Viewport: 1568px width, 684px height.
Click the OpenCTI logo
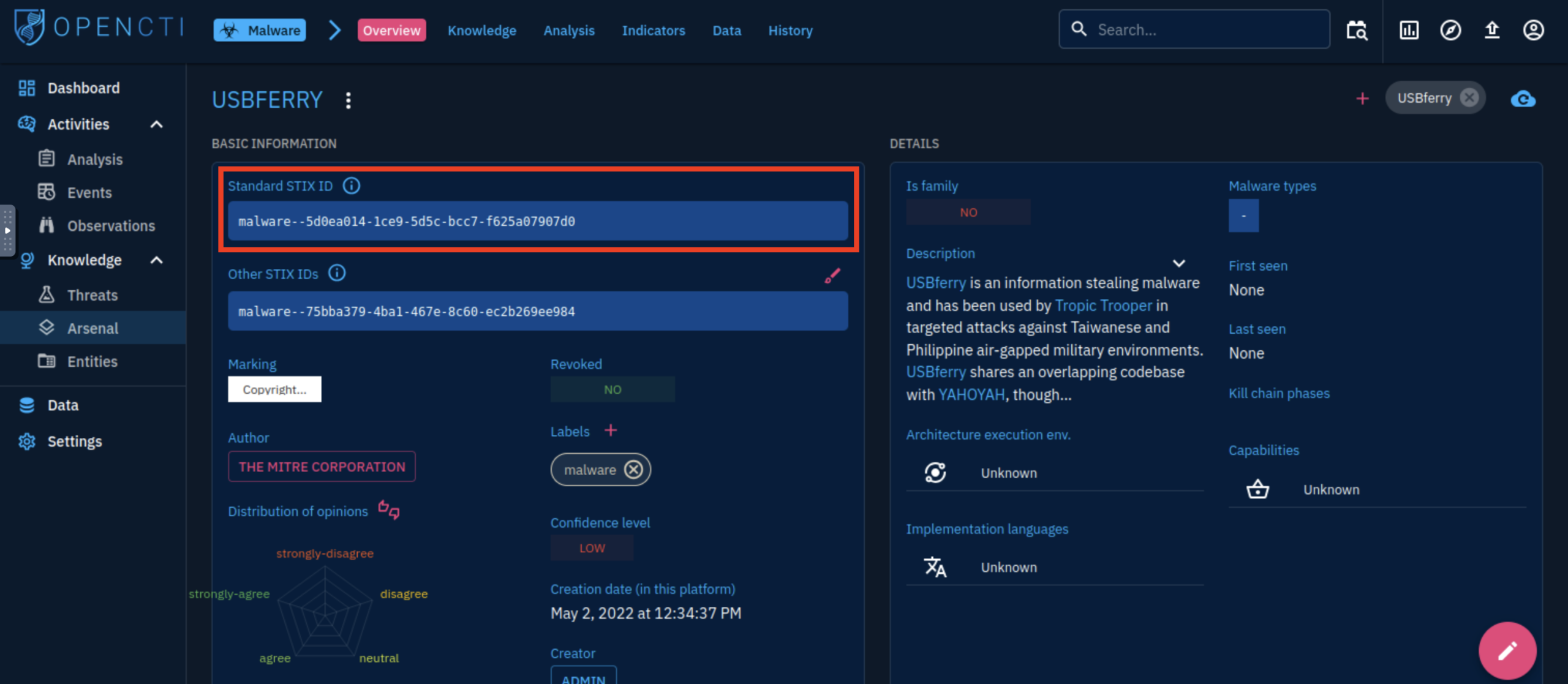click(99, 28)
